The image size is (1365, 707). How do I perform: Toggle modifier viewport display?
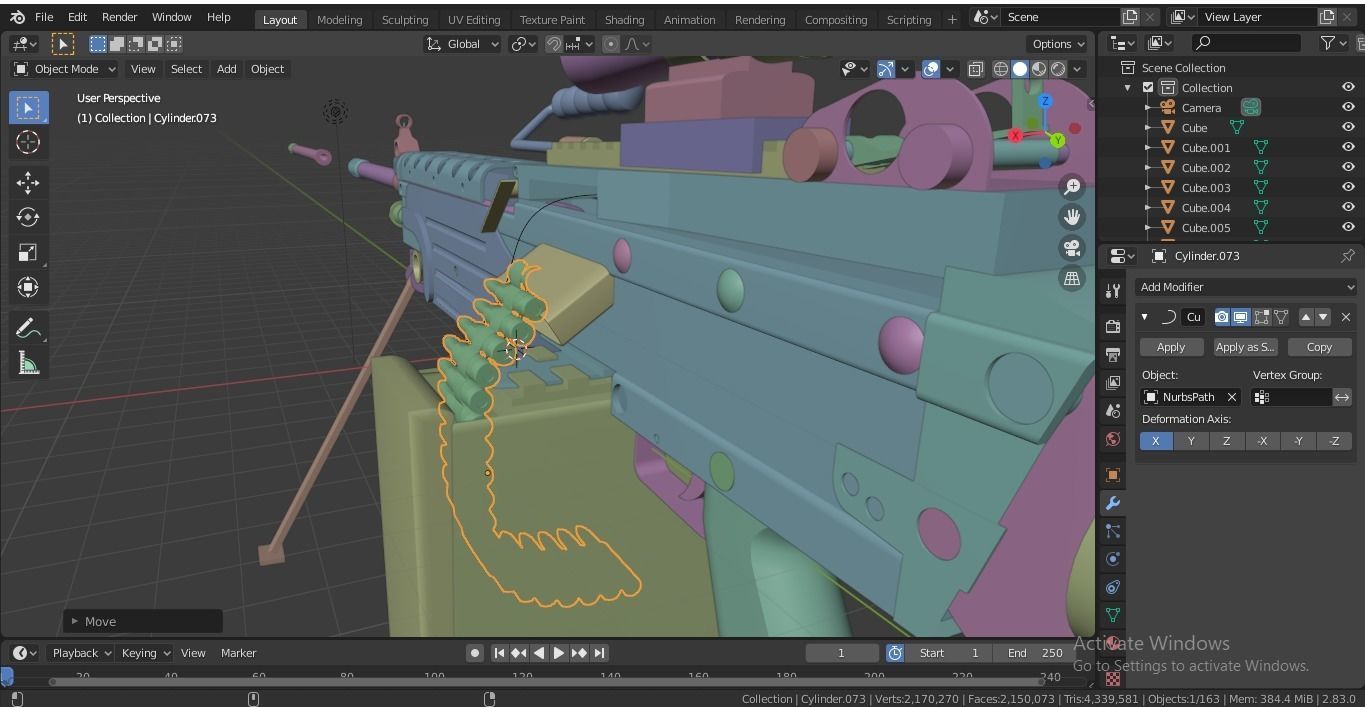click(x=1241, y=317)
